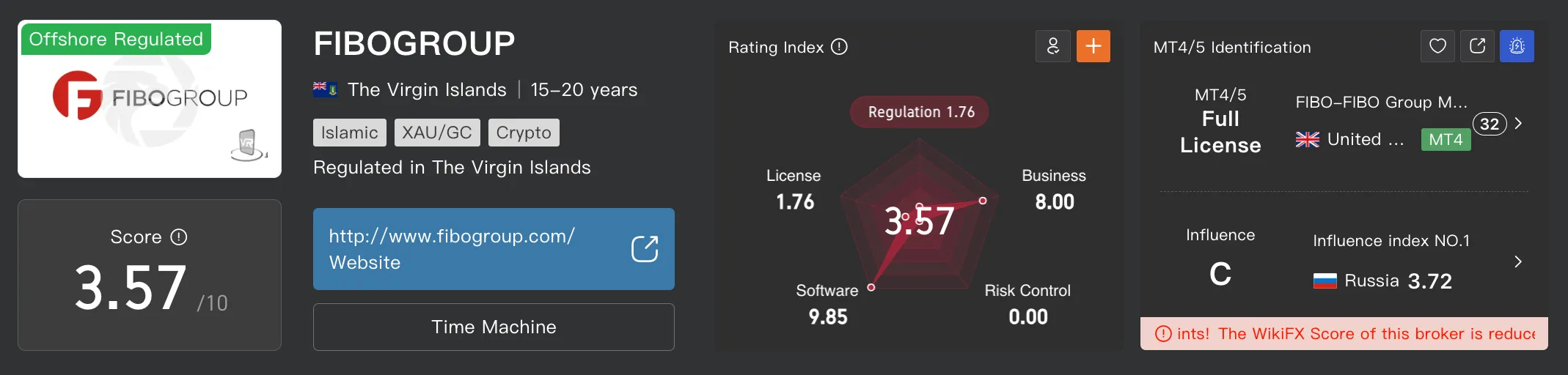Click 'Regulated in The Virgin Islands' text

pyautogui.click(x=452, y=168)
